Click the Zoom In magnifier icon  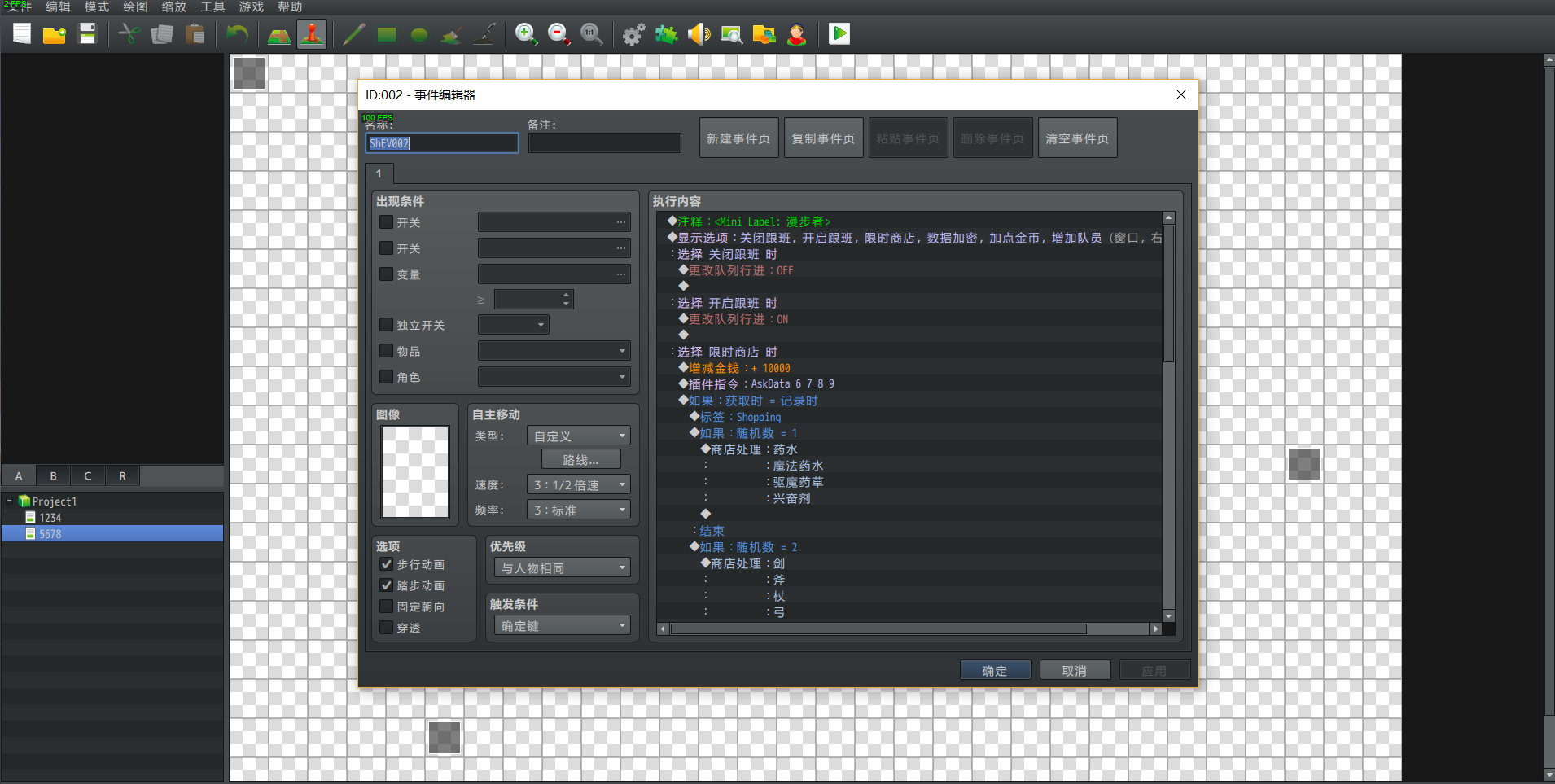(526, 34)
